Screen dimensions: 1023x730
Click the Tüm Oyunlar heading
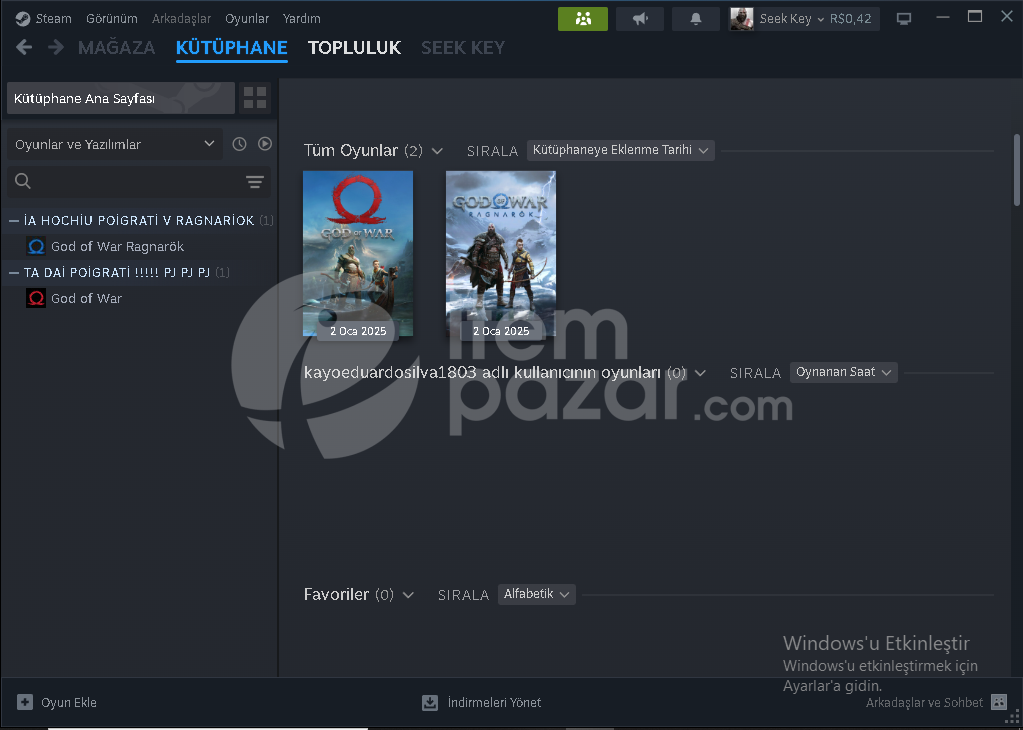coord(351,151)
